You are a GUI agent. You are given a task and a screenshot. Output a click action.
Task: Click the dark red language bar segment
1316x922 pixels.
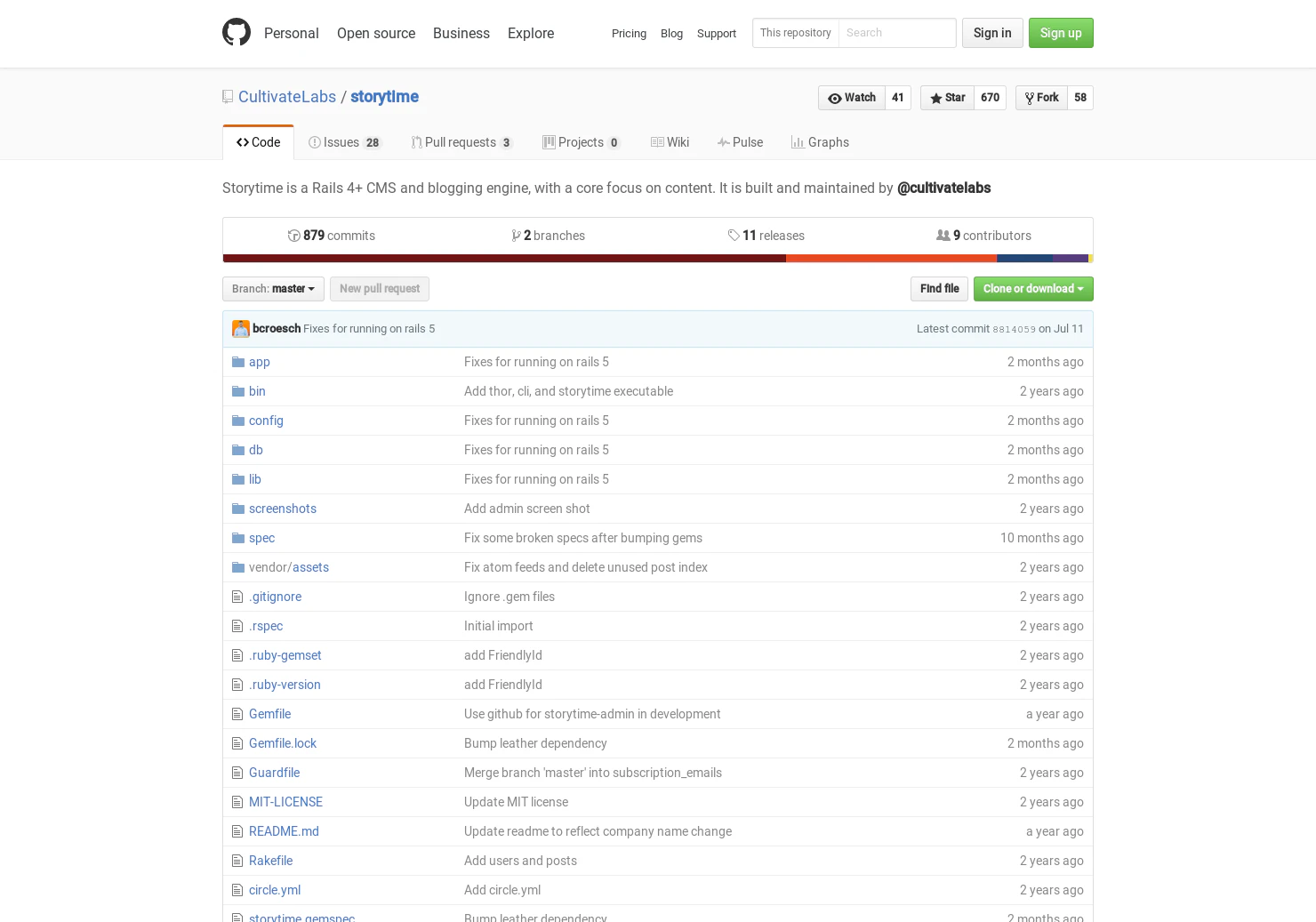tap(504, 259)
